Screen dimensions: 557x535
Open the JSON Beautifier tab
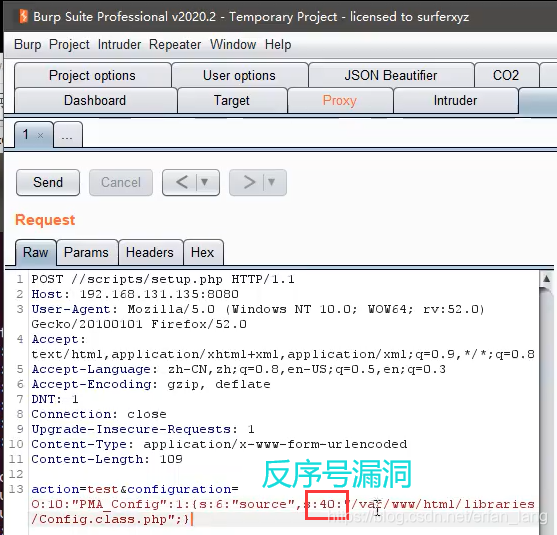pyautogui.click(x=391, y=75)
